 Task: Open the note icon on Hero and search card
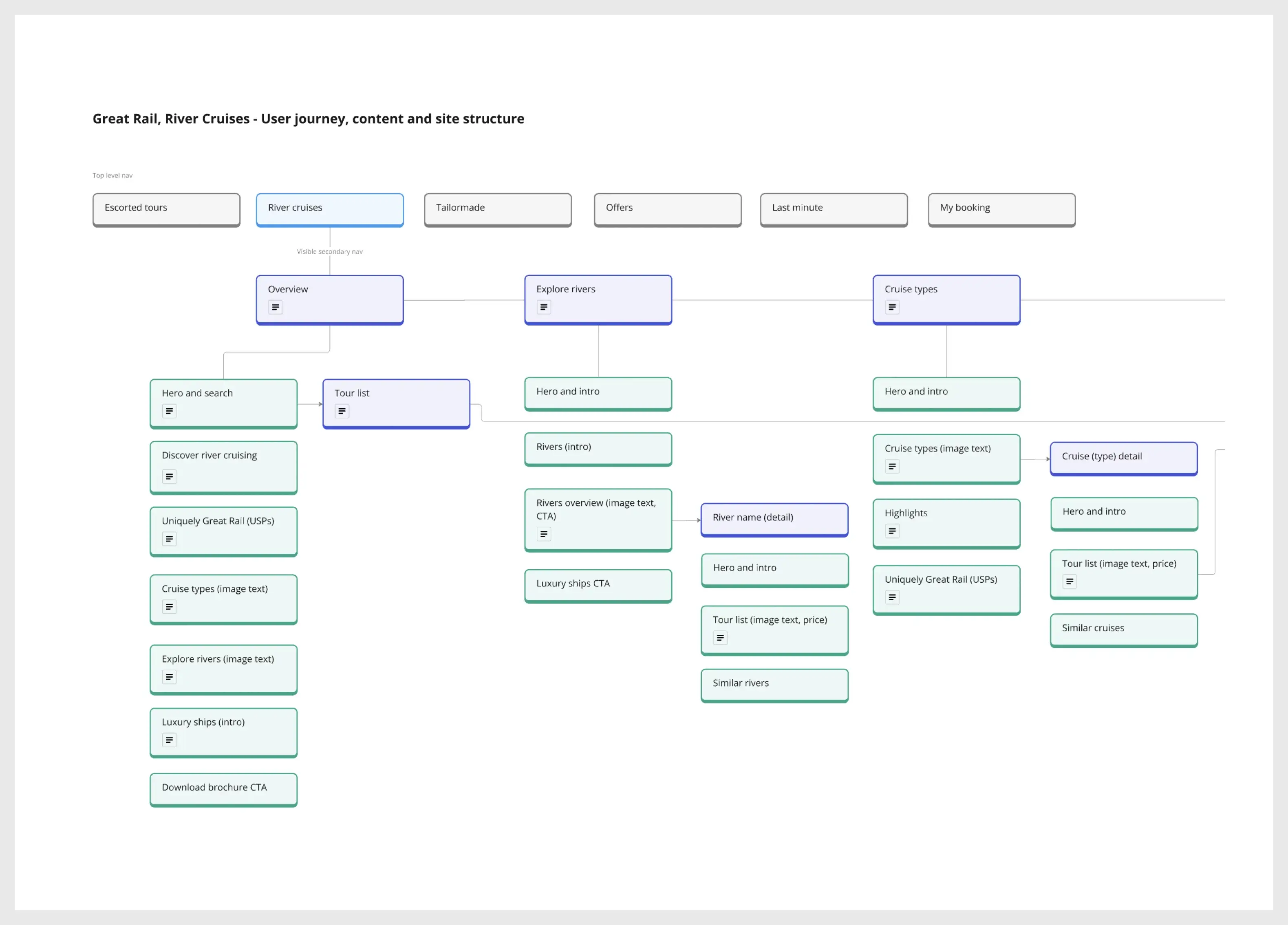[169, 411]
